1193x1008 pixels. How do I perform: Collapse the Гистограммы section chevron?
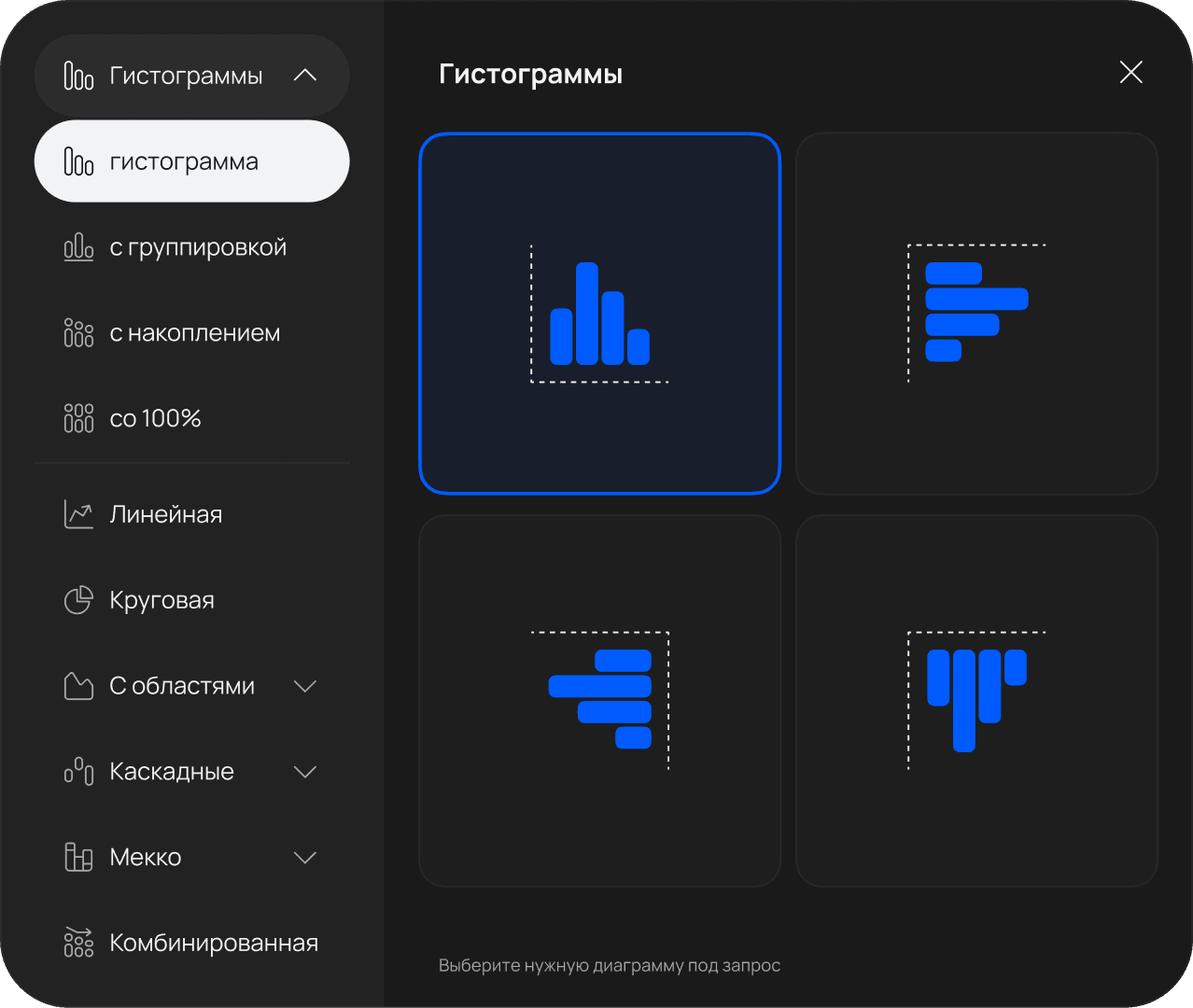(305, 76)
